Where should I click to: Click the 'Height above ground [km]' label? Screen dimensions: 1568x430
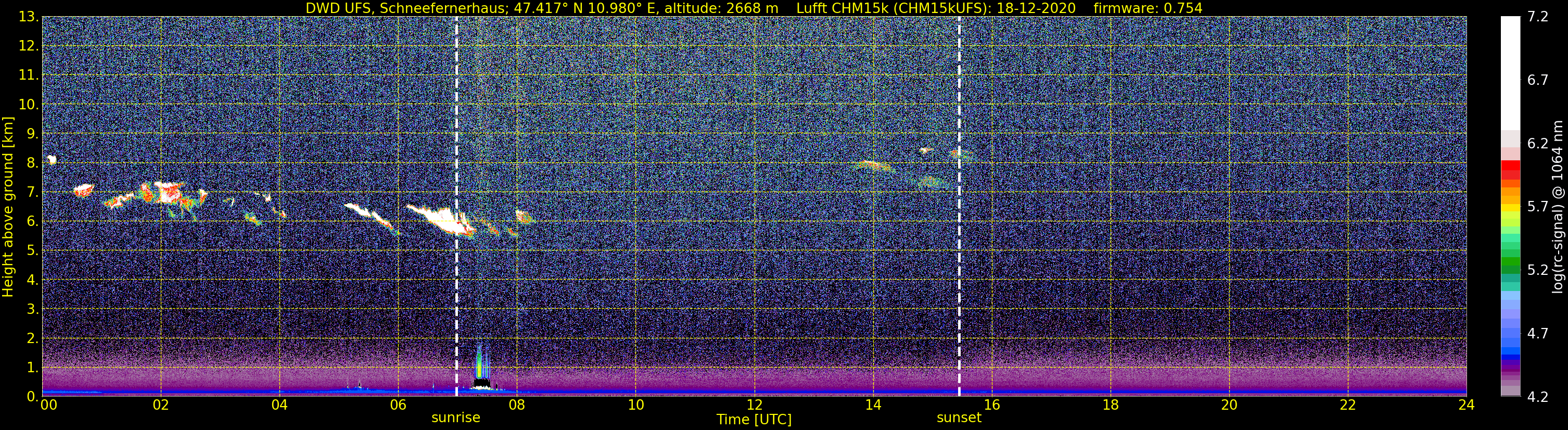pos(8,207)
